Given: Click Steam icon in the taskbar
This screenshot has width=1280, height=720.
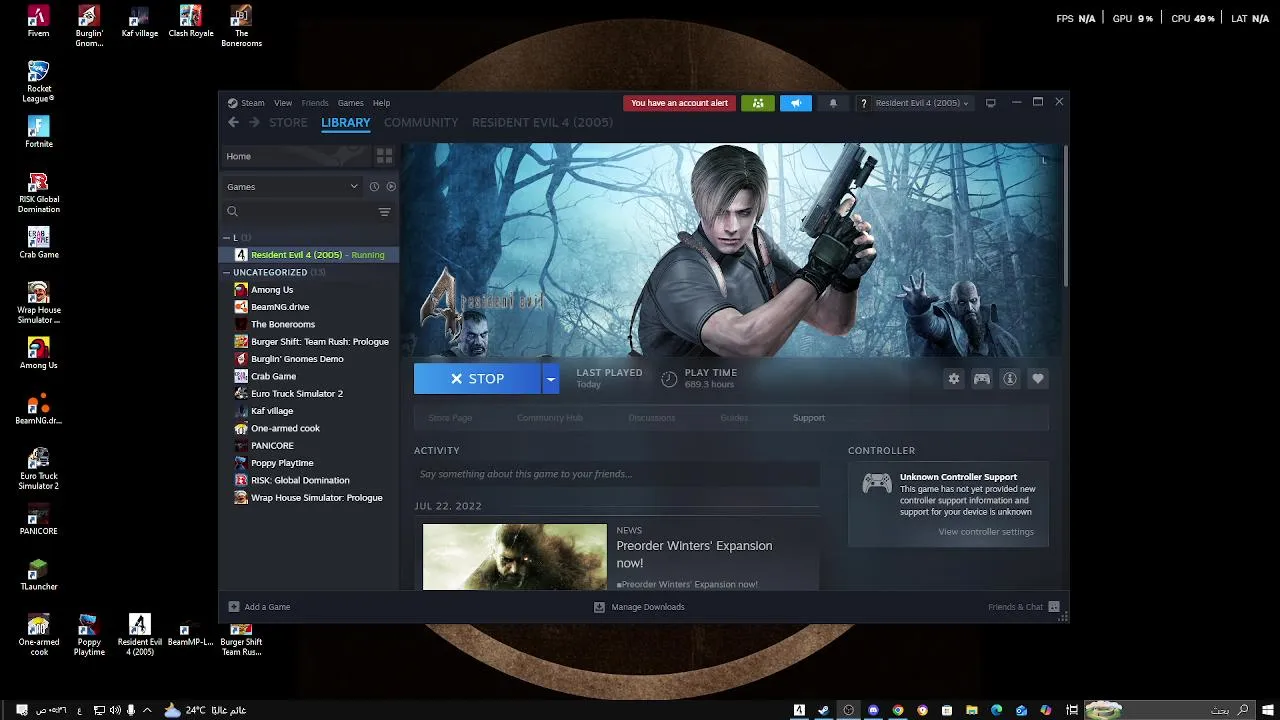Looking at the screenshot, I should pyautogui.click(x=823, y=710).
